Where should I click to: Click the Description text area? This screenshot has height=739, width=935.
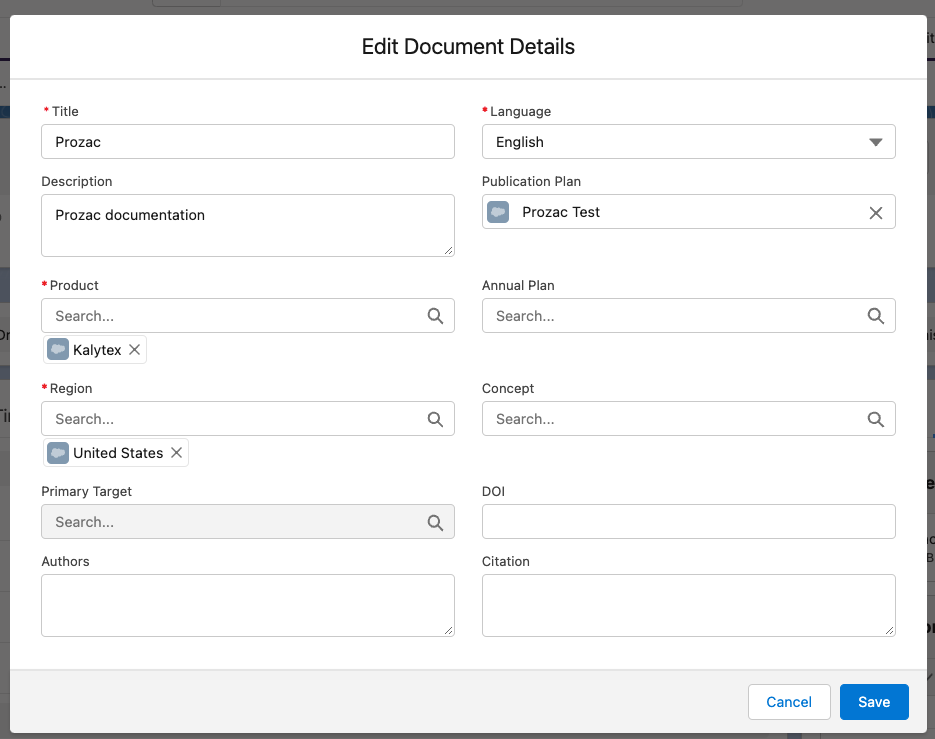click(x=247, y=225)
